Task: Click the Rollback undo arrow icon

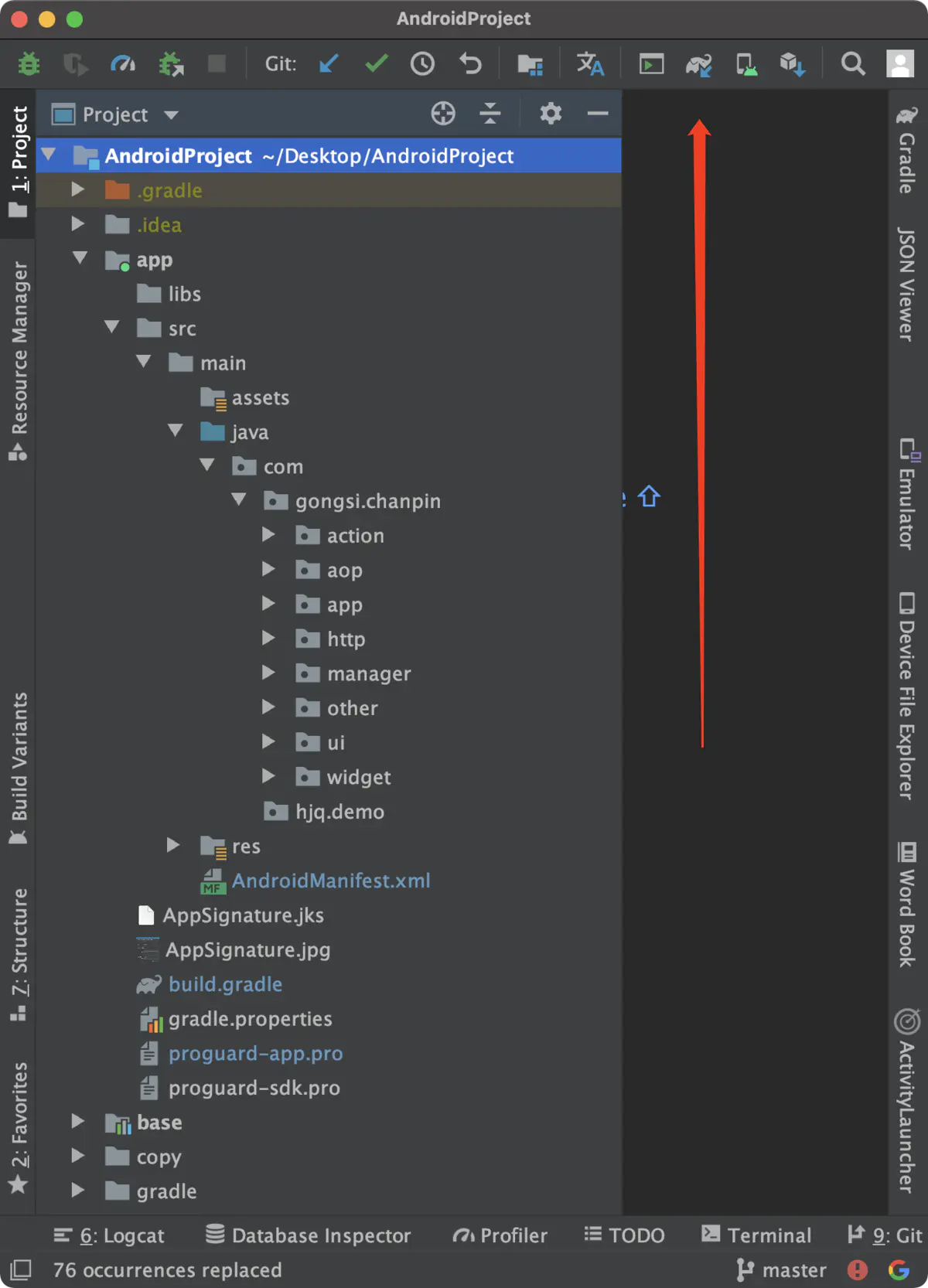Action: (x=469, y=63)
